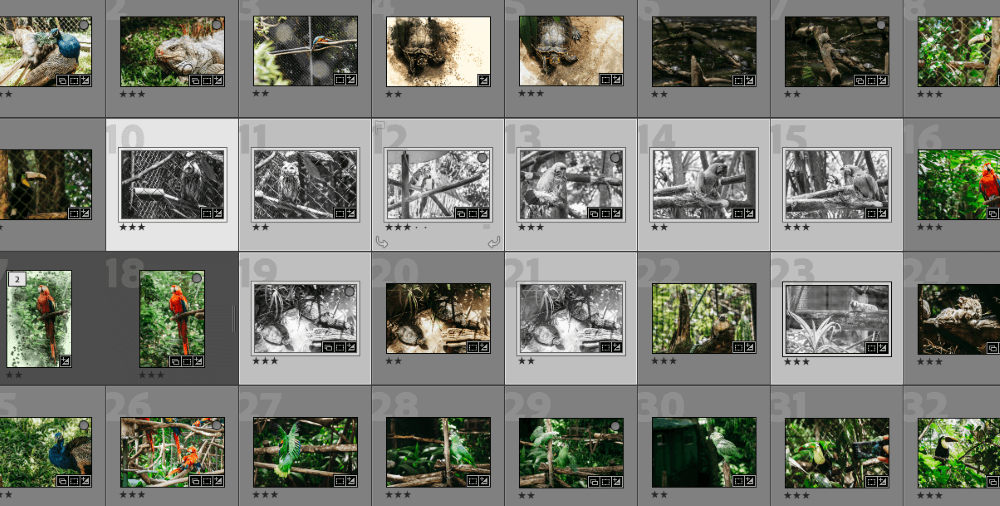Open the color label swatch on photo 12
This screenshot has width=1000, height=506.
(x=486, y=227)
